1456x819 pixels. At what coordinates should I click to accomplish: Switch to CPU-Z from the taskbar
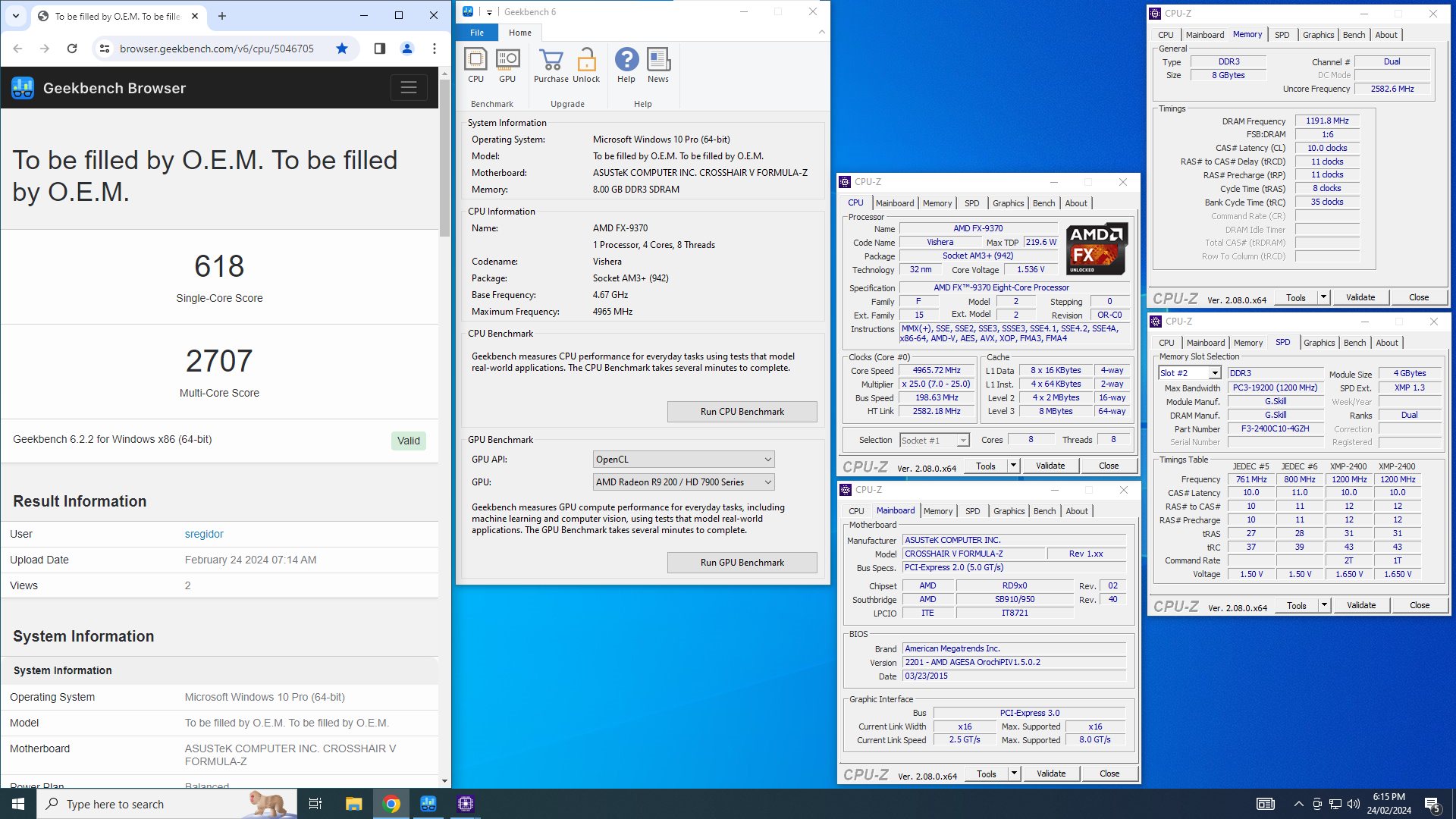466,804
